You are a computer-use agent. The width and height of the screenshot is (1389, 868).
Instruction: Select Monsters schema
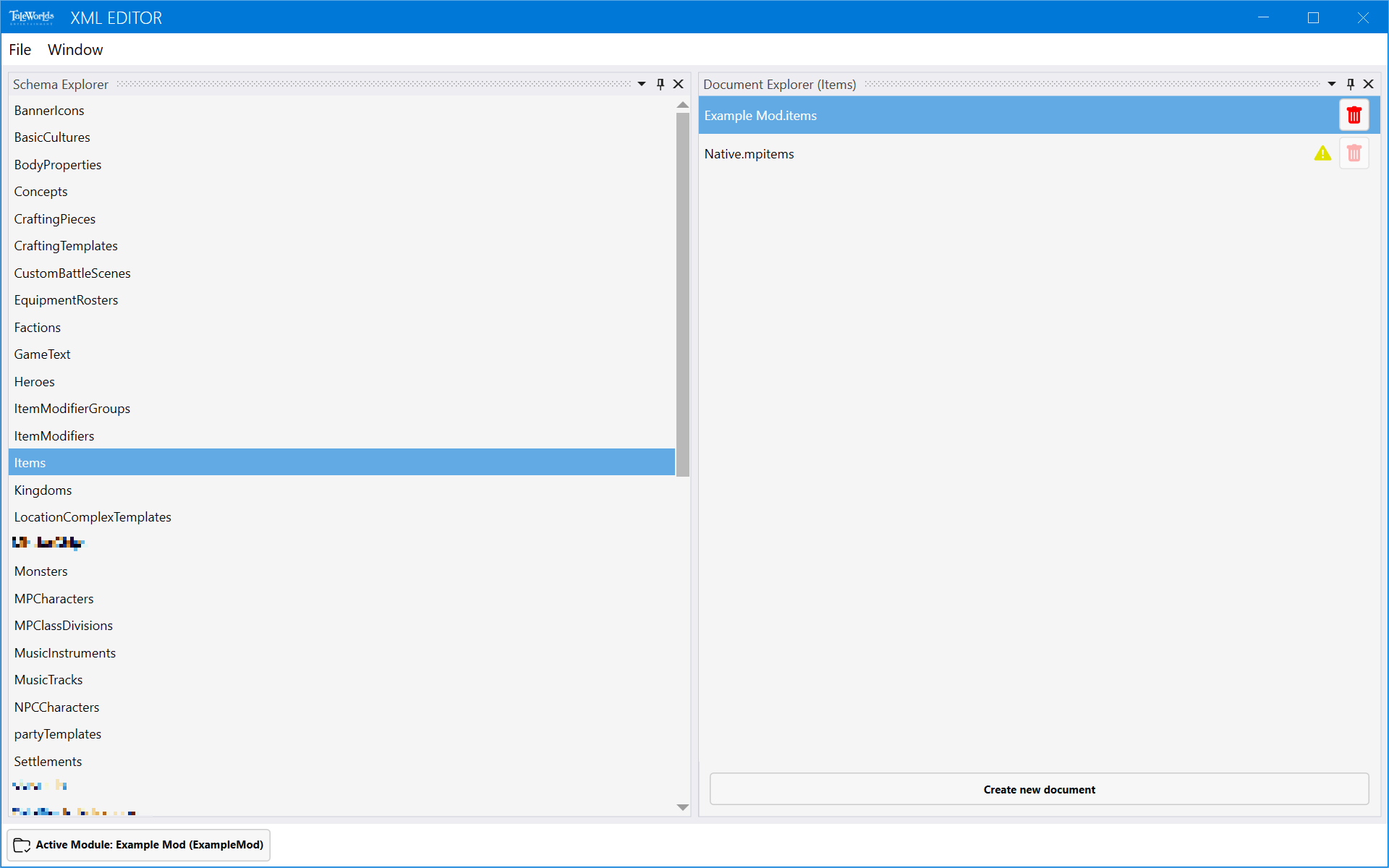tap(341, 571)
